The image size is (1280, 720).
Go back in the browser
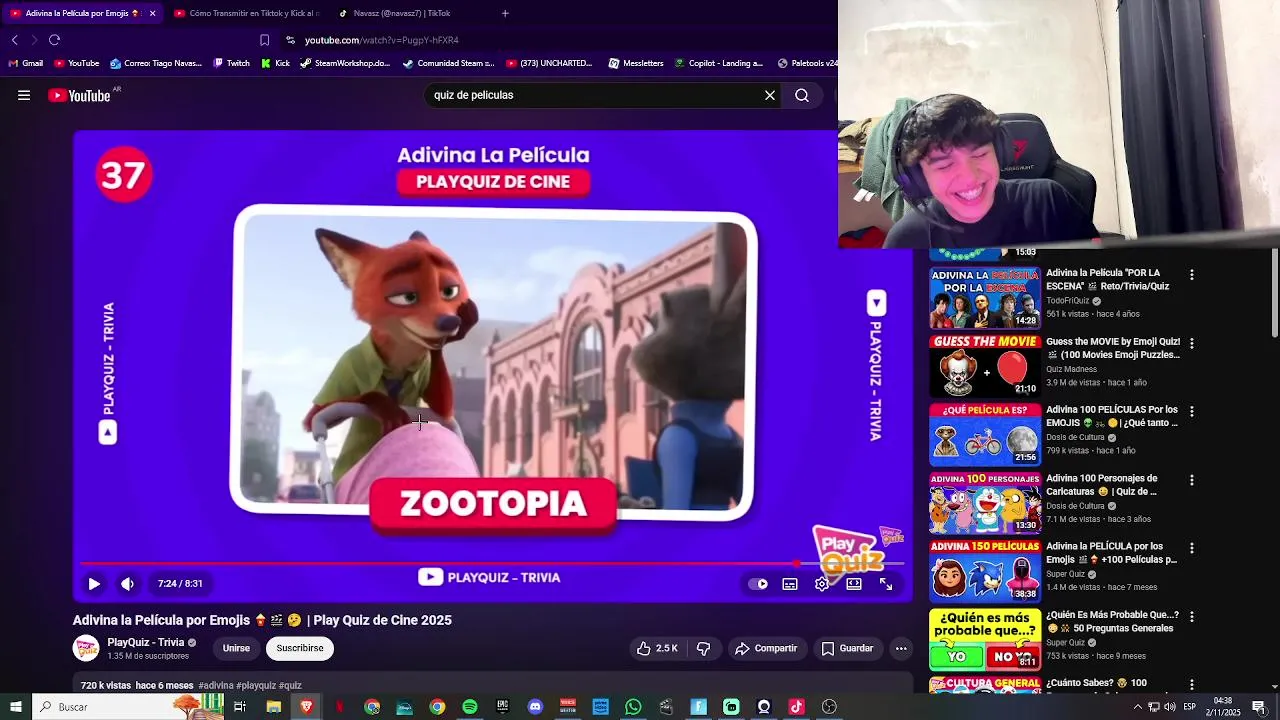15,40
